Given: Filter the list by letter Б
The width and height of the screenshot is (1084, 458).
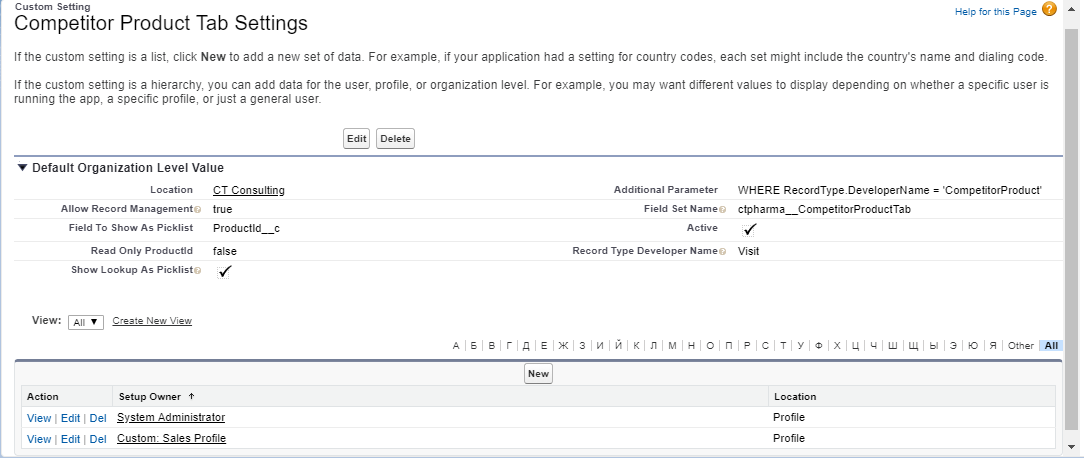Looking at the screenshot, I should (x=473, y=346).
